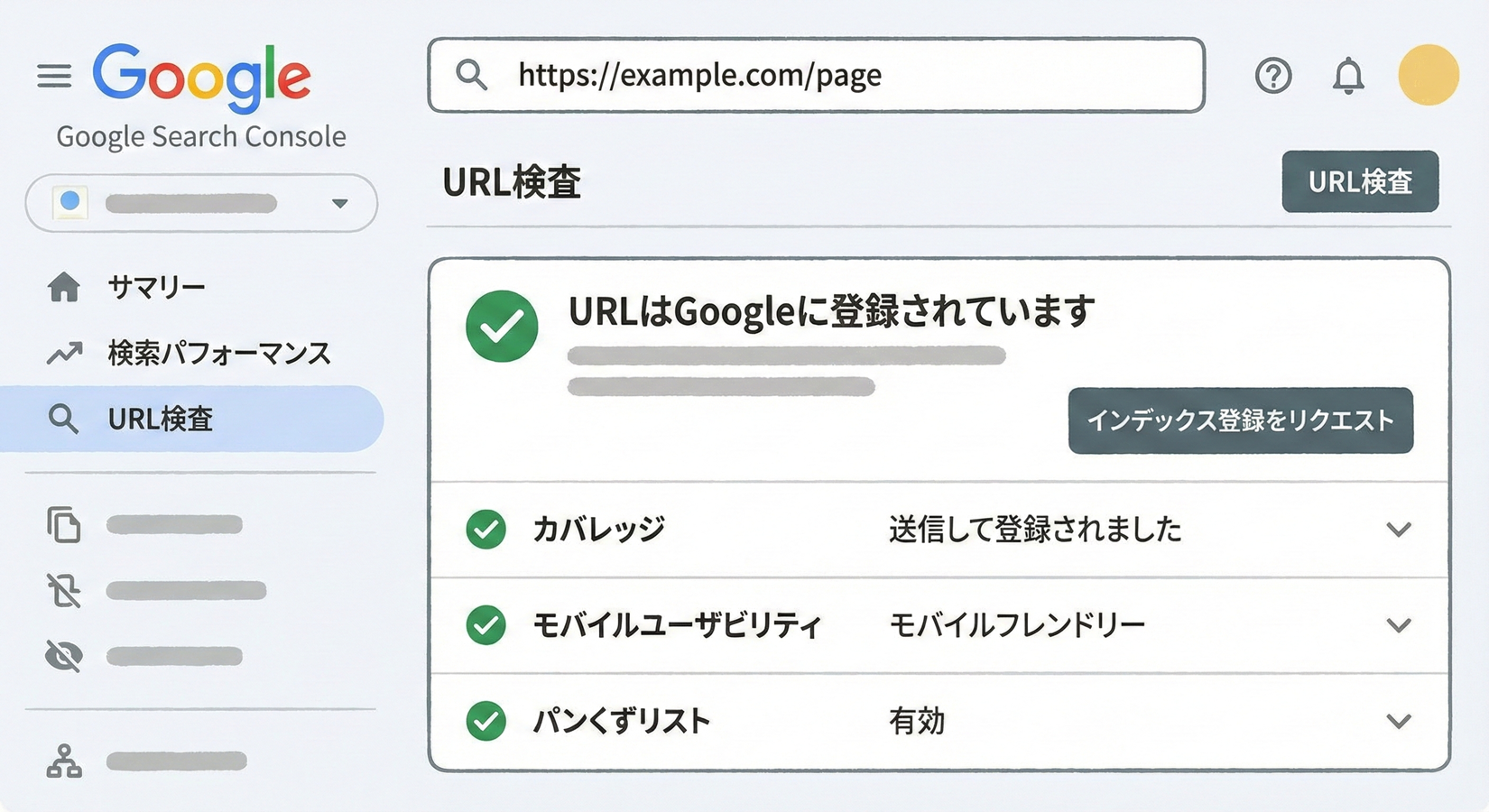
Task: Click the URL検査 button at top right
Action: point(1360,181)
